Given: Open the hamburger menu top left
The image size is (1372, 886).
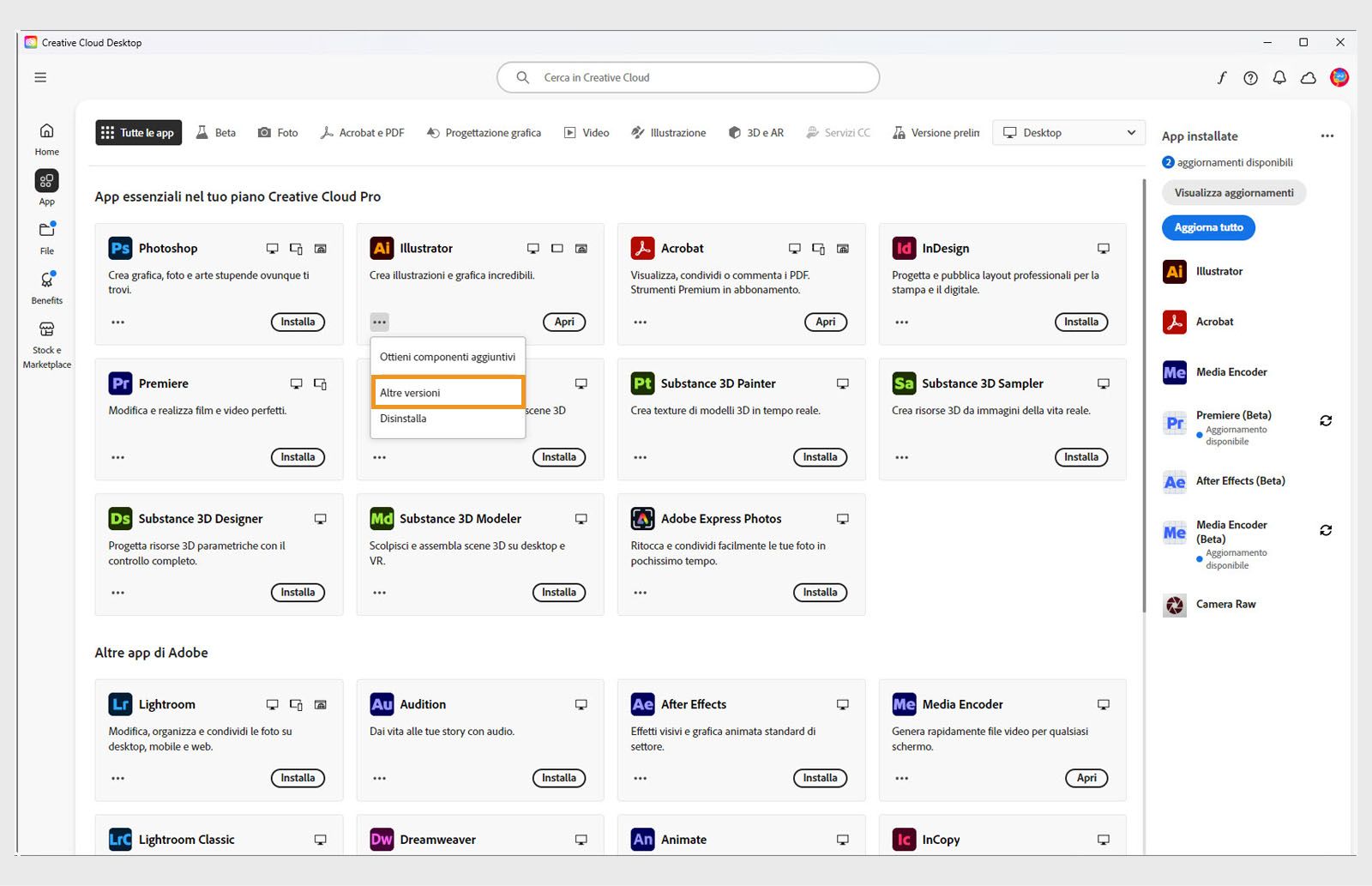Looking at the screenshot, I should click(39, 76).
